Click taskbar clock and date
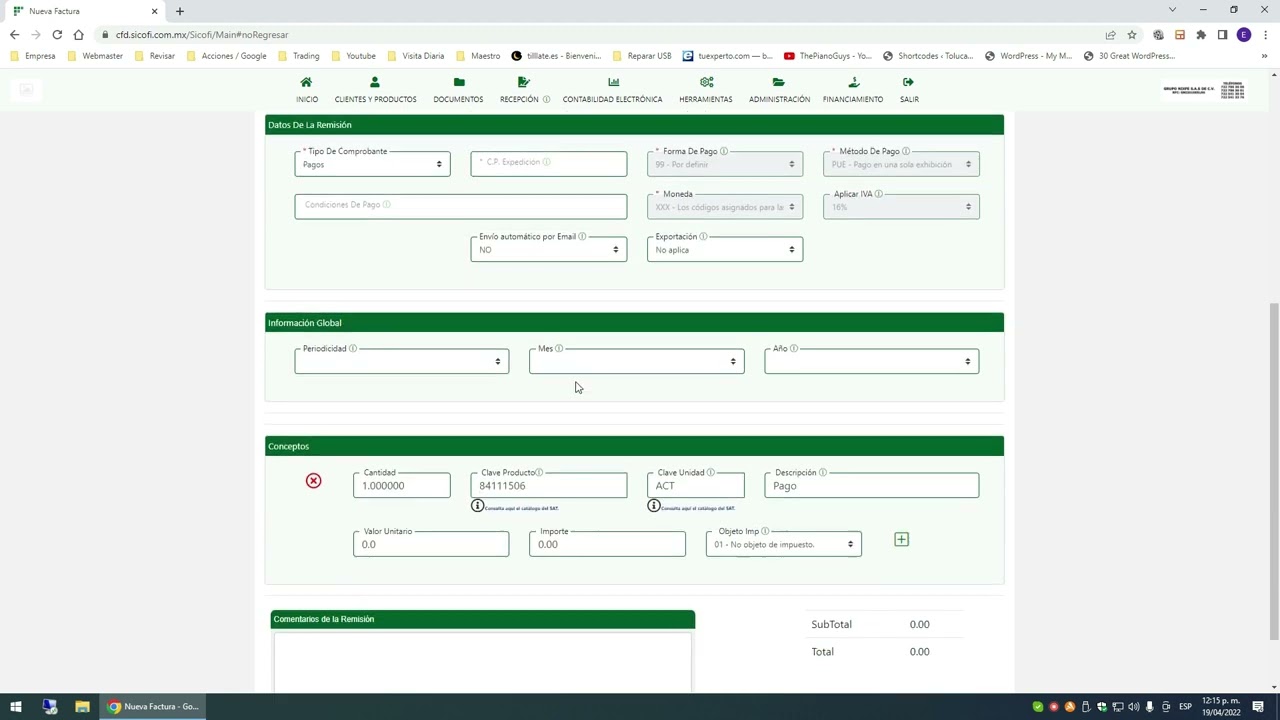The height and width of the screenshot is (720, 1280). pyautogui.click(x=1221, y=707)
